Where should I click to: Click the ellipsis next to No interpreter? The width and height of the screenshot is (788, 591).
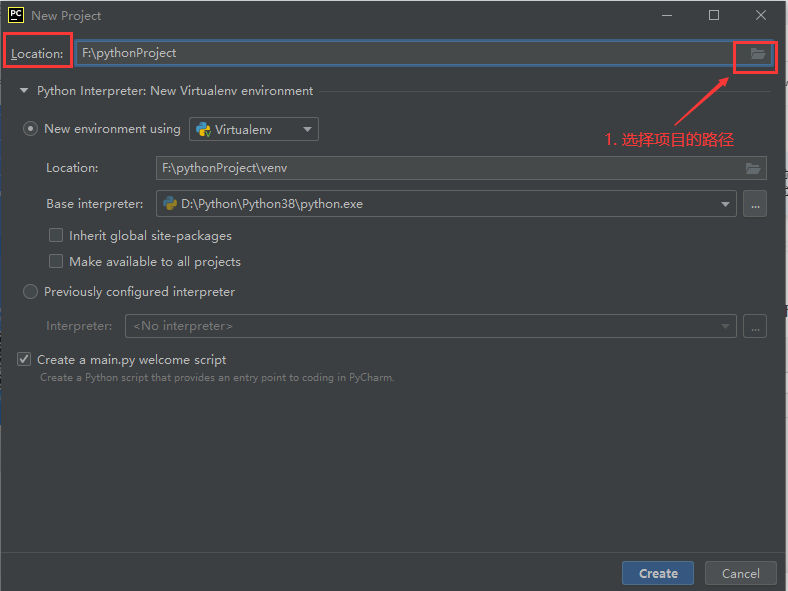(x=754, y=326)
